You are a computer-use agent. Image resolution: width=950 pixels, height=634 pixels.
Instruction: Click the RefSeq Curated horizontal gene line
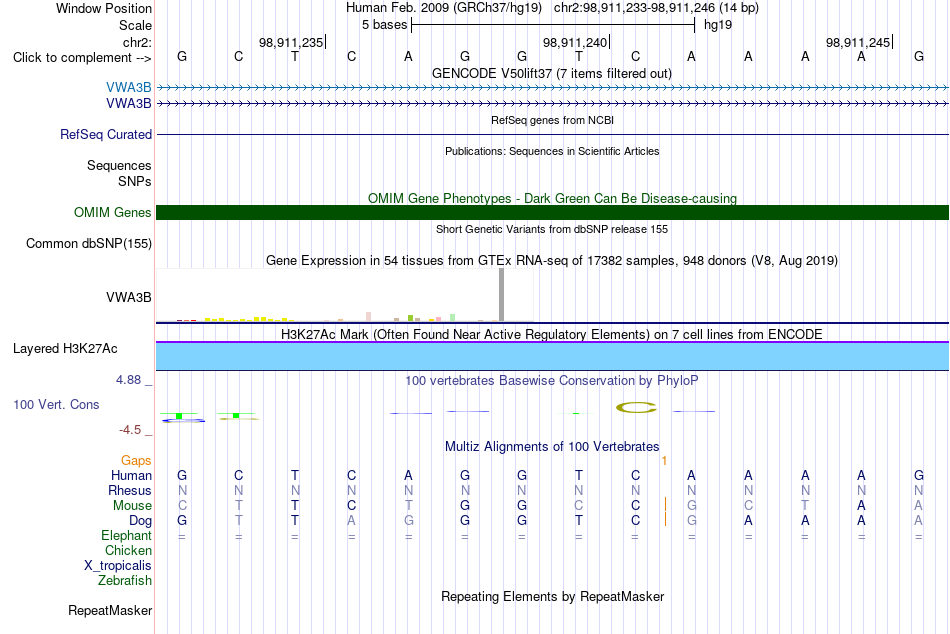pyautogui.click(x=552, y=135)
